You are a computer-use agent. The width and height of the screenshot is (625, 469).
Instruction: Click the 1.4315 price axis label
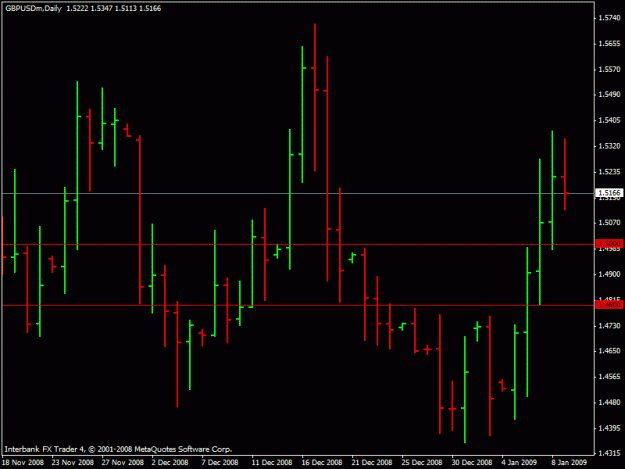[x=610, y=453]
